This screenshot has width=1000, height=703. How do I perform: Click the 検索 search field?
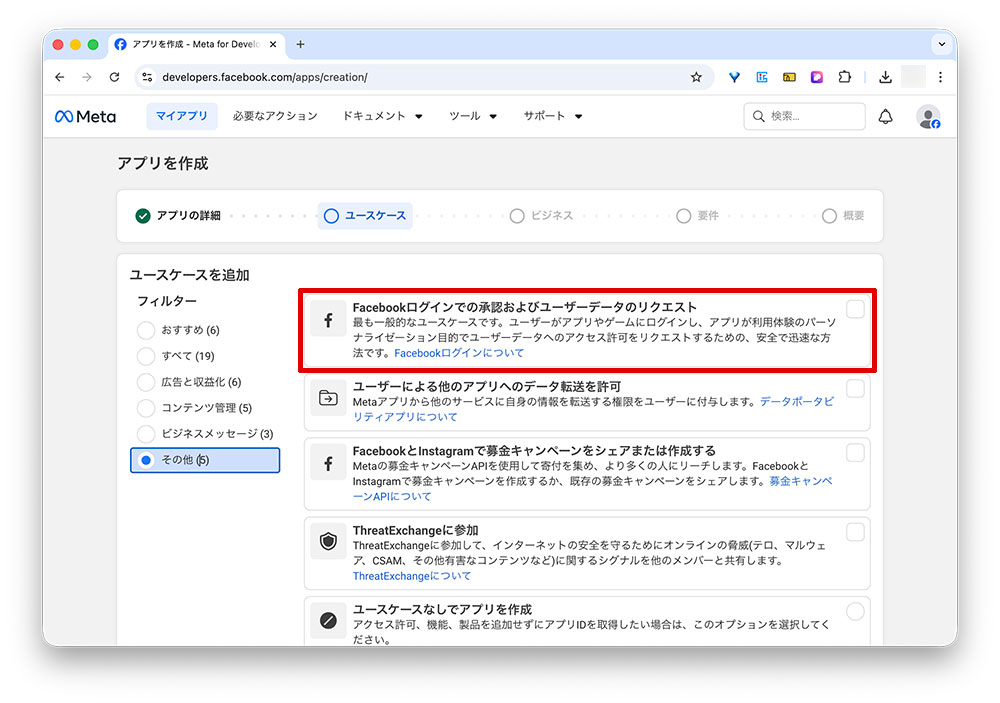coord(804,116)
